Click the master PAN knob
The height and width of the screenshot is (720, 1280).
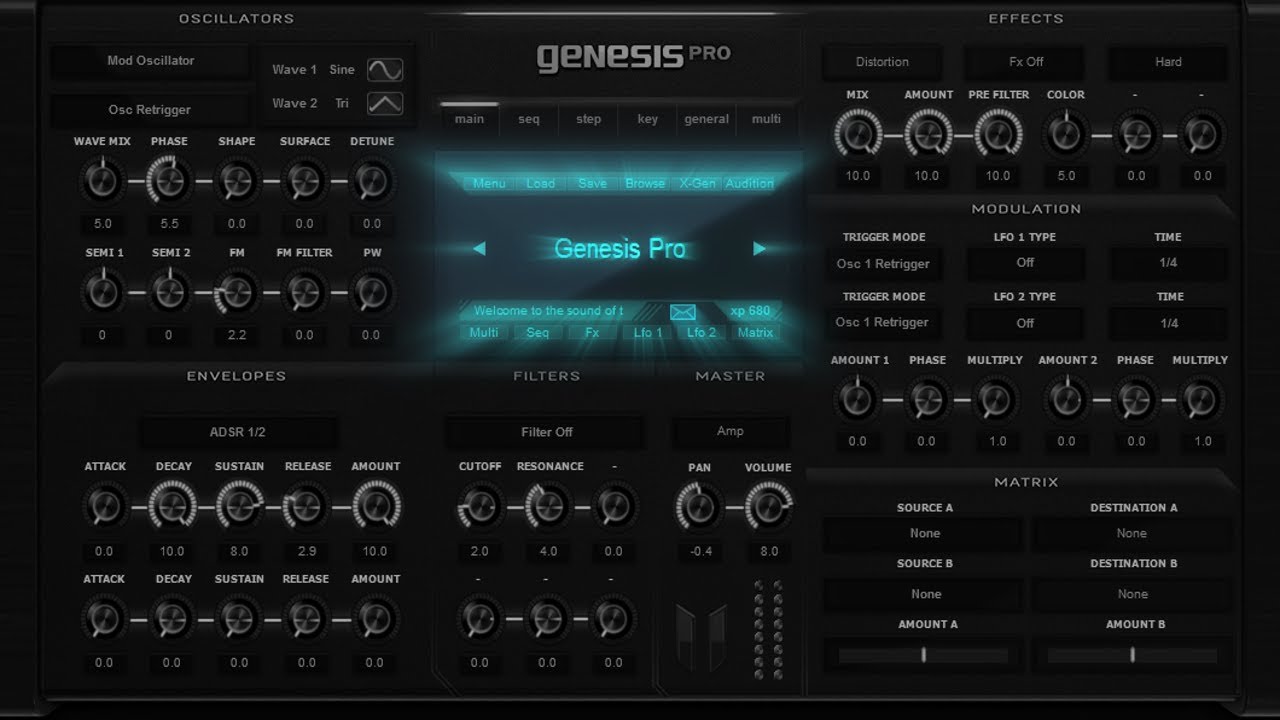click(700, 507)
